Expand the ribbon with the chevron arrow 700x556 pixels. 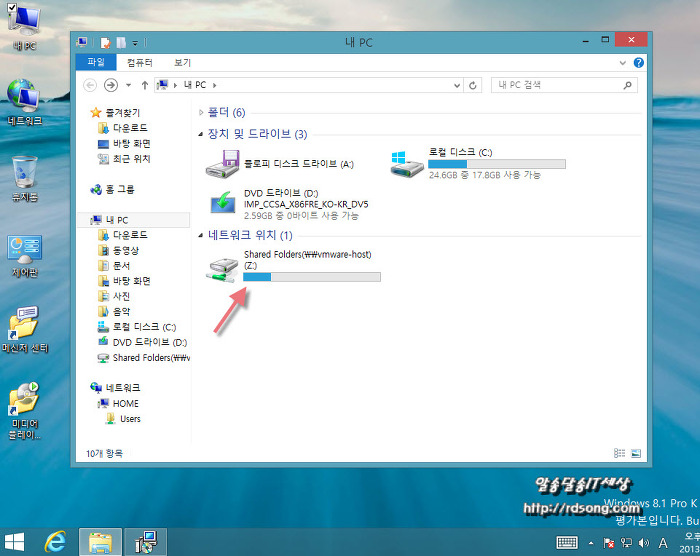tap(622, 62)
